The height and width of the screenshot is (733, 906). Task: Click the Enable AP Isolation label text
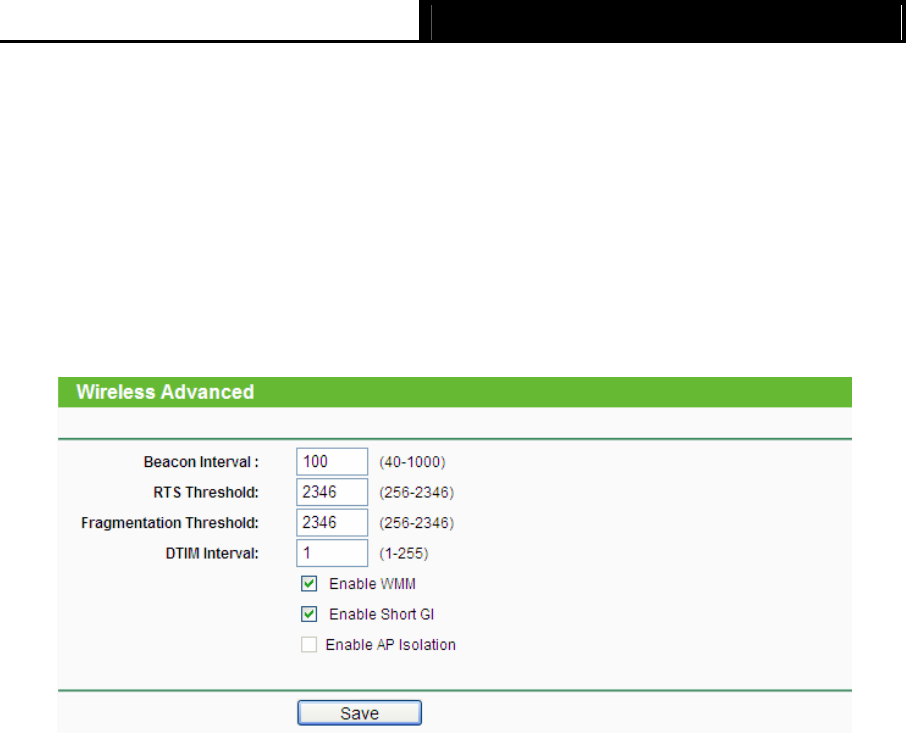coord(391,645)
